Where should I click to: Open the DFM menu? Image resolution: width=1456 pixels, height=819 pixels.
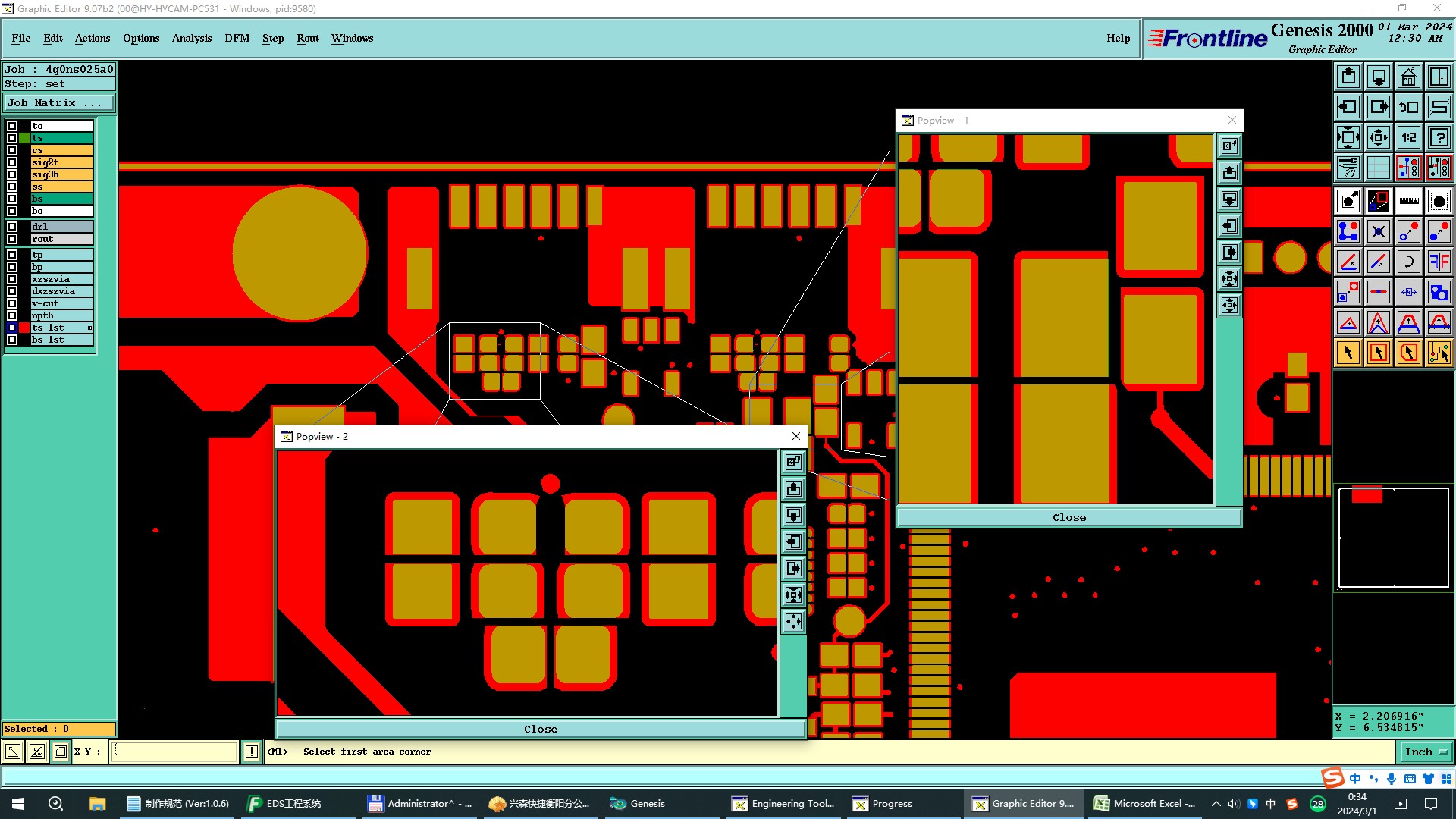point(237,38)
